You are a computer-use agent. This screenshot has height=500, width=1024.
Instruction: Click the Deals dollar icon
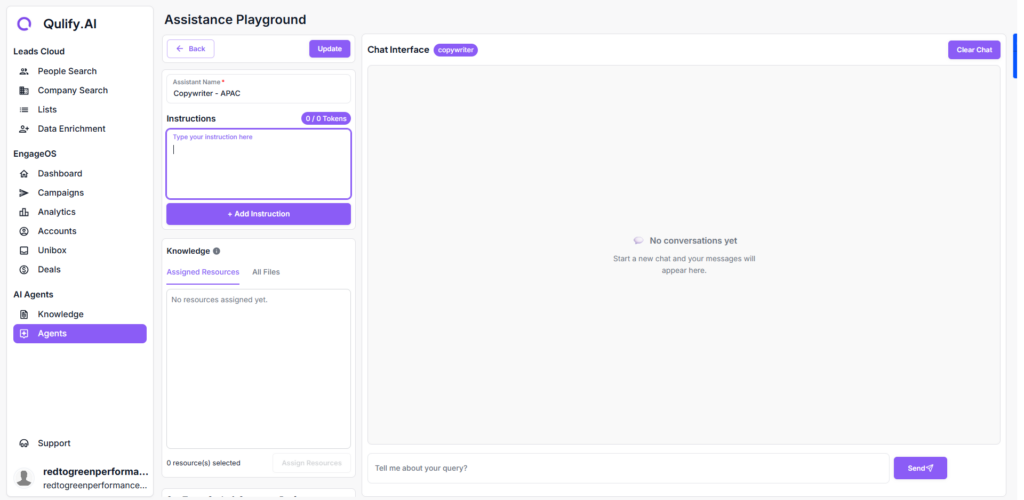[x=24, y=270]
